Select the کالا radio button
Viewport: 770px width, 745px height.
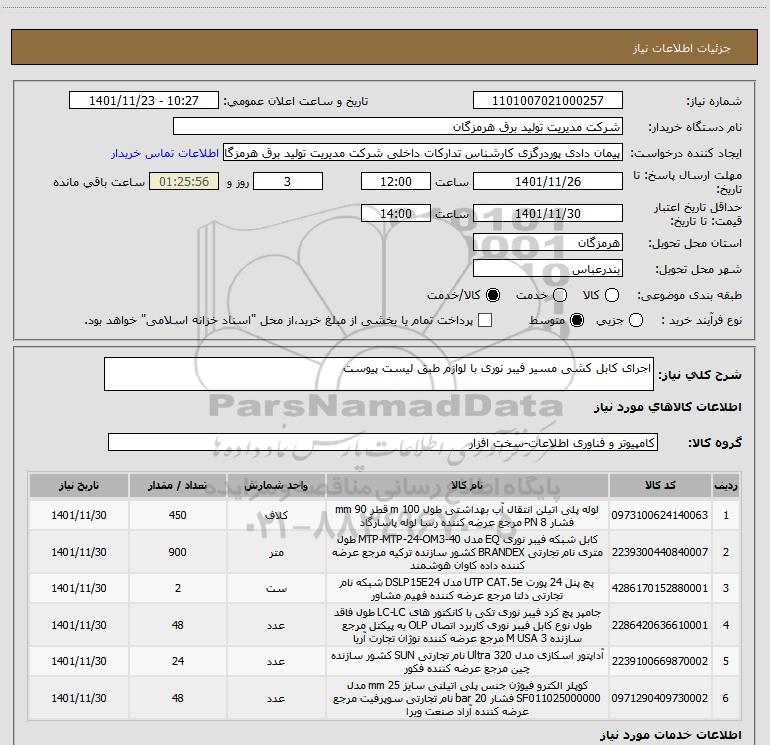[612, 295]
